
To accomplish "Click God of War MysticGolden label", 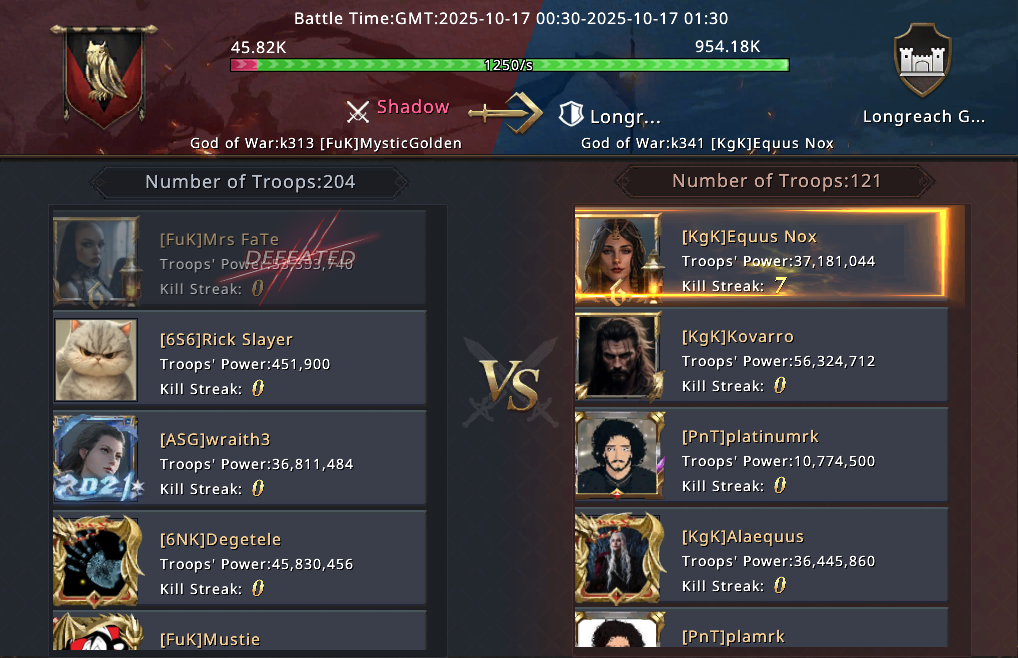I will 326,143.
